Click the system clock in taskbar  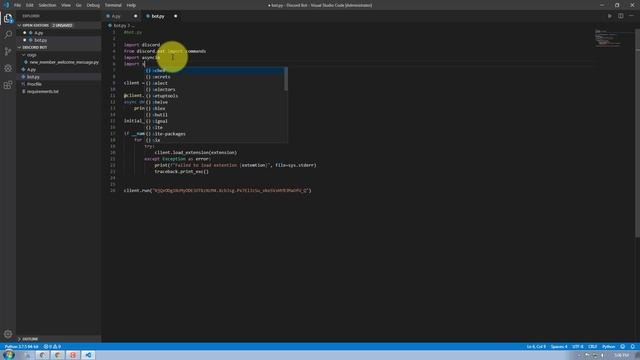click(621, 355)
